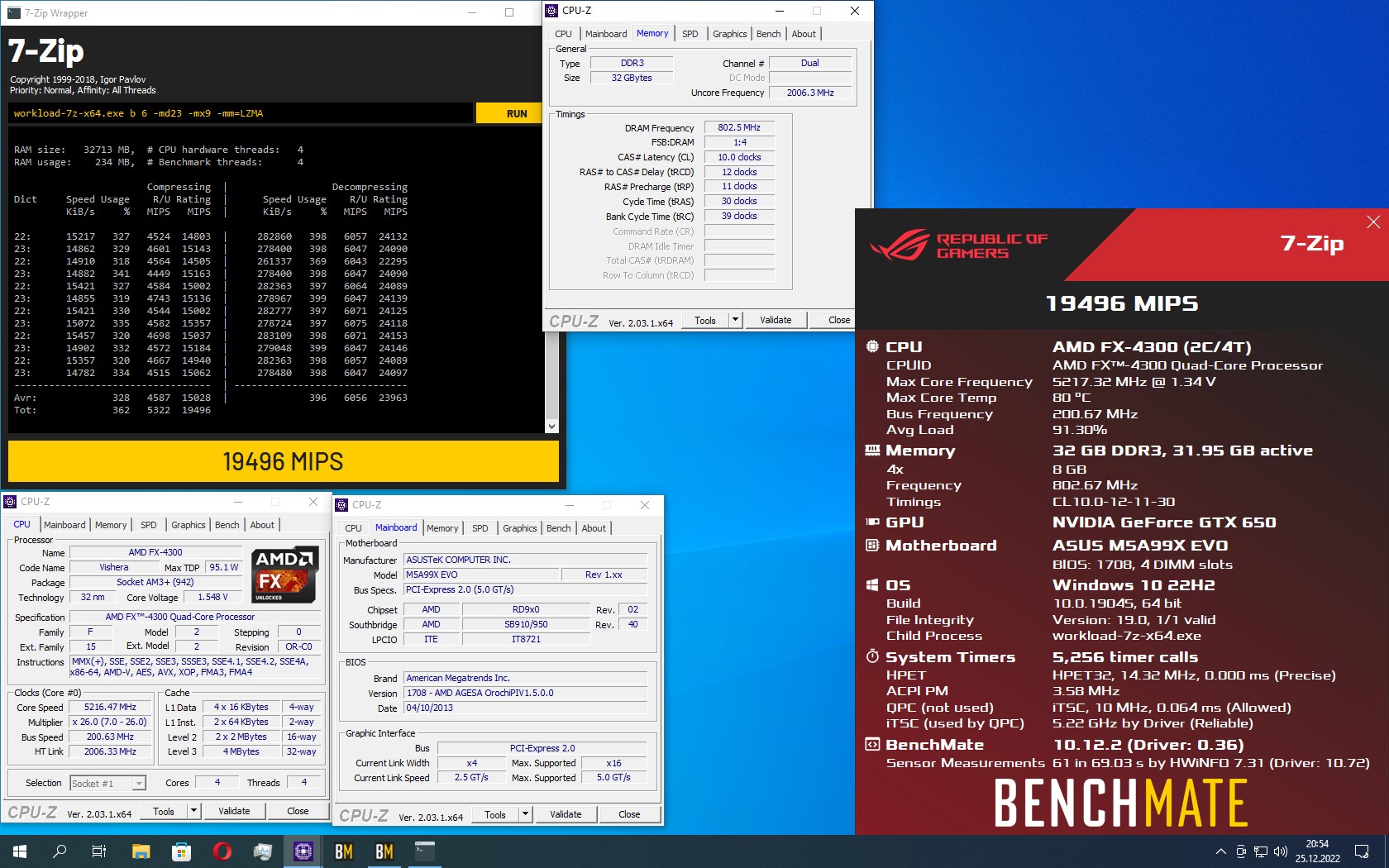This screenshot has height=868, width=1389.
Task: Open the notification center icon
Action: tap(1362, 851)
